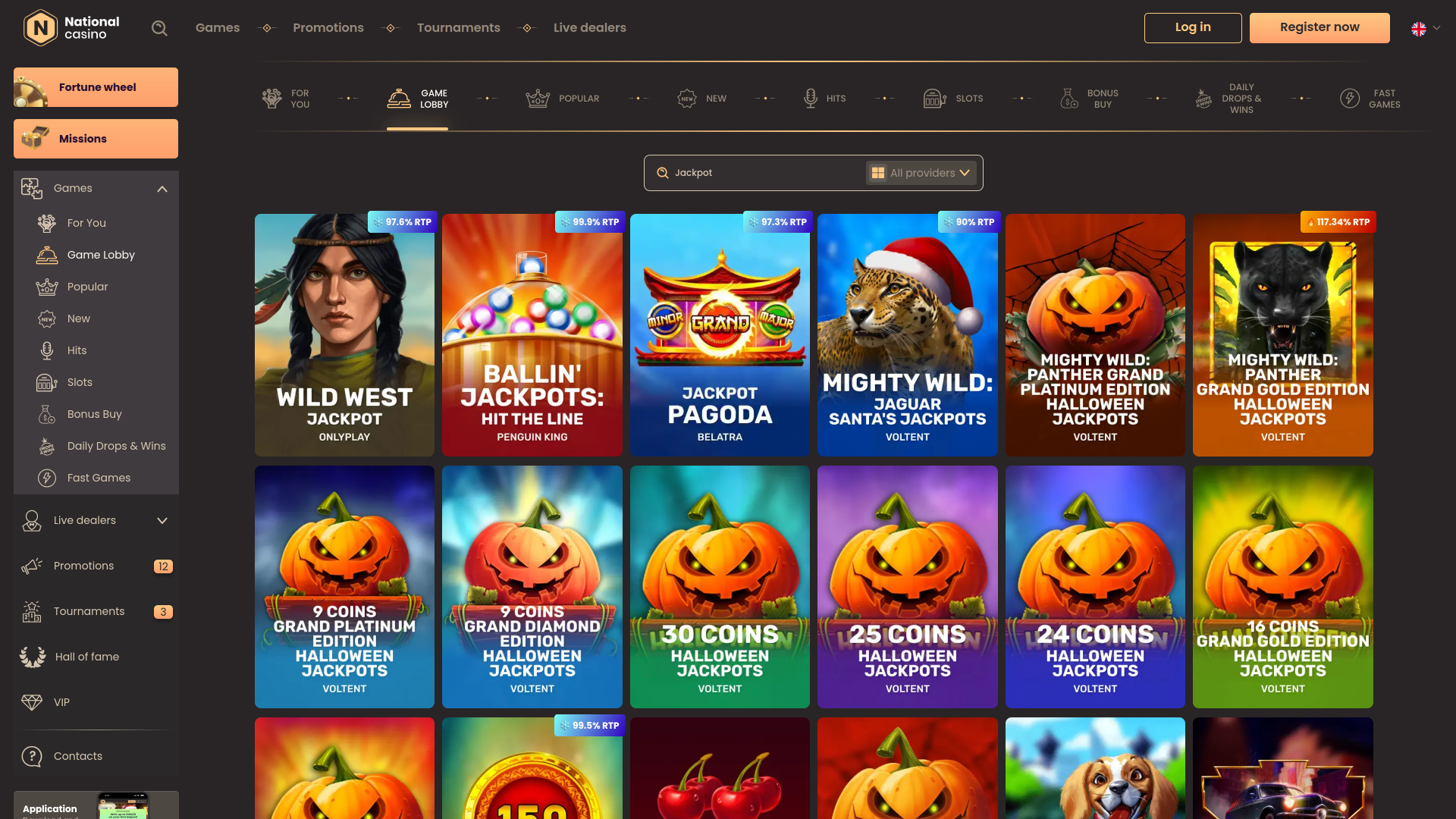
Task: Select the Fortune wheel sidebar icon
Action: 30,86
